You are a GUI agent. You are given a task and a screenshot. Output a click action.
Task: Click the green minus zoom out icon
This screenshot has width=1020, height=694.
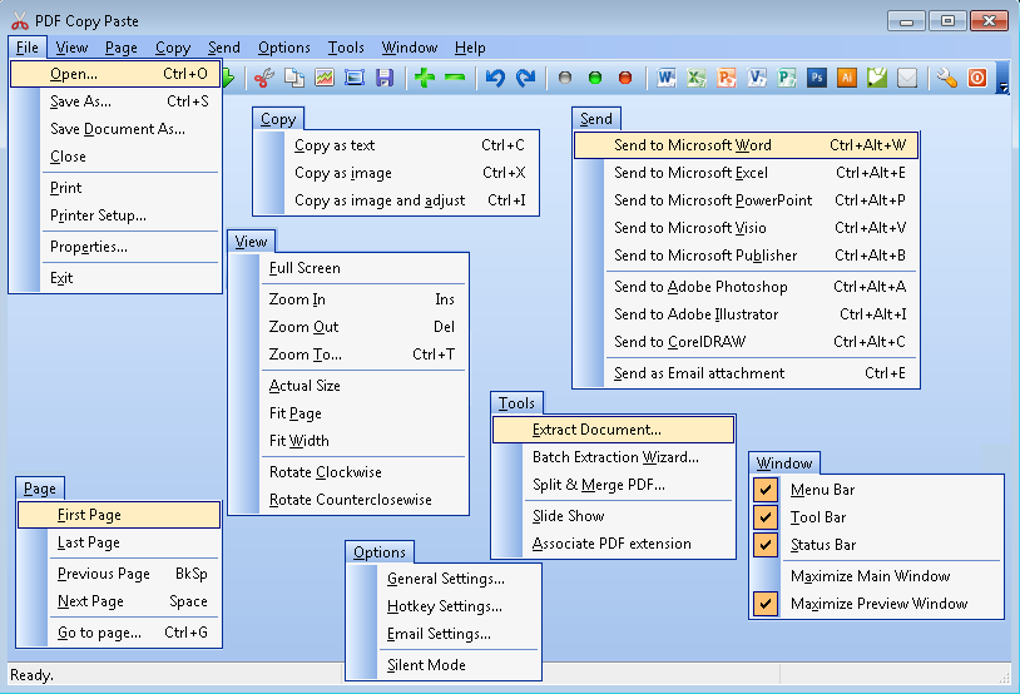[455, 78]
